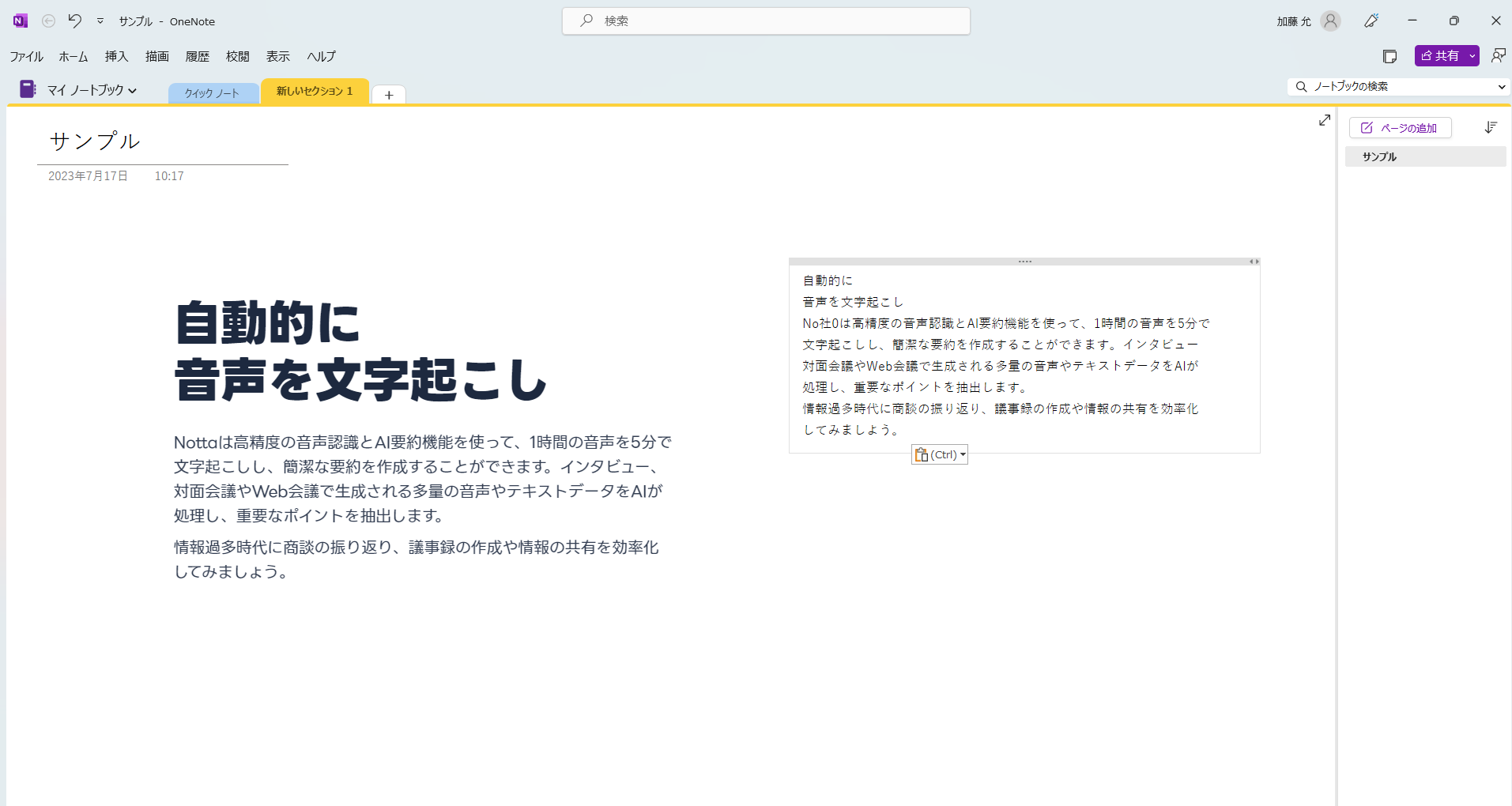Open the 表示 tab

[x=278, y=57]
